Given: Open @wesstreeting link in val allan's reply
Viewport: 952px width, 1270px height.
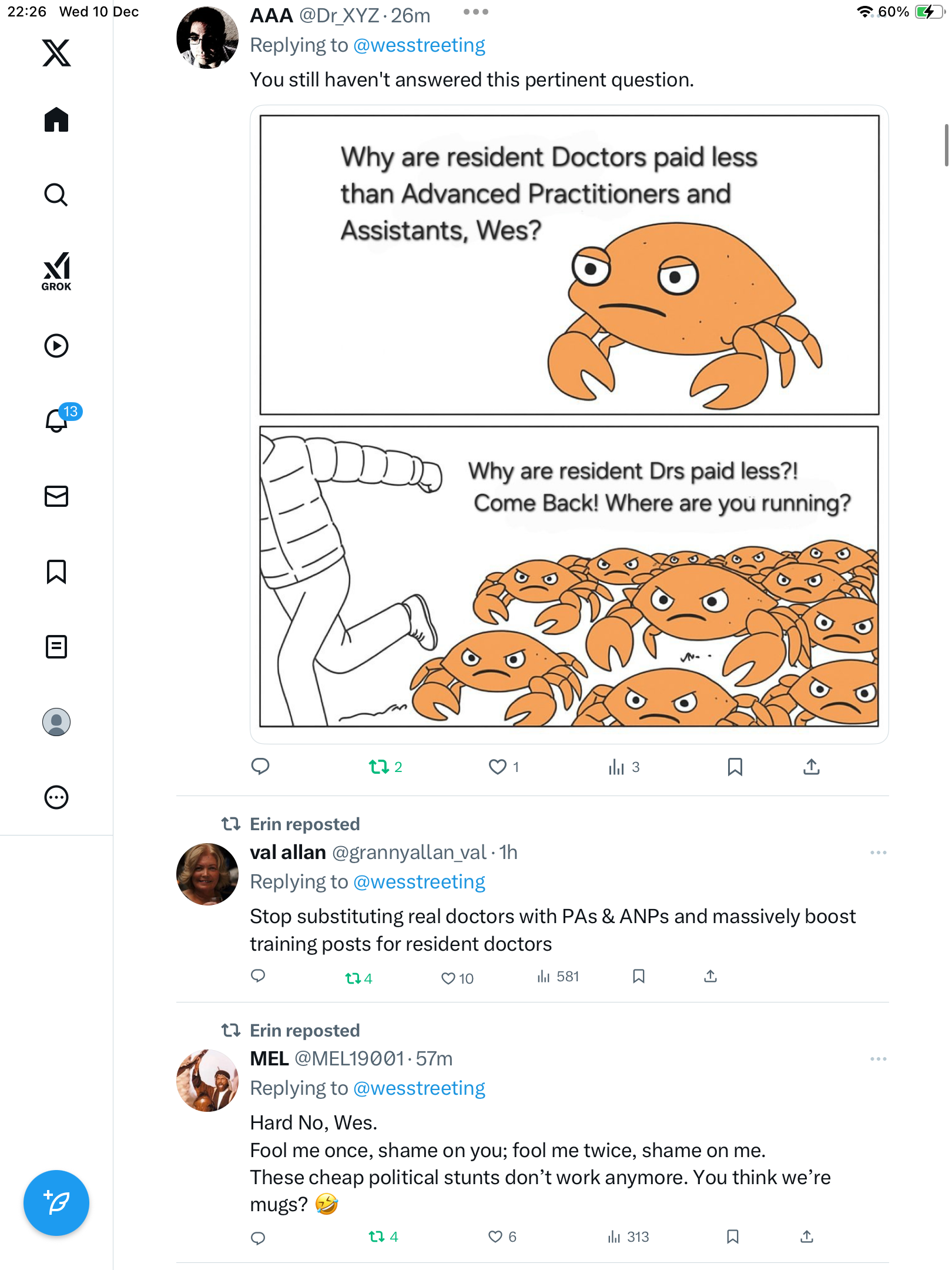Looking at the screenshot, I should [x=419, y=882].
